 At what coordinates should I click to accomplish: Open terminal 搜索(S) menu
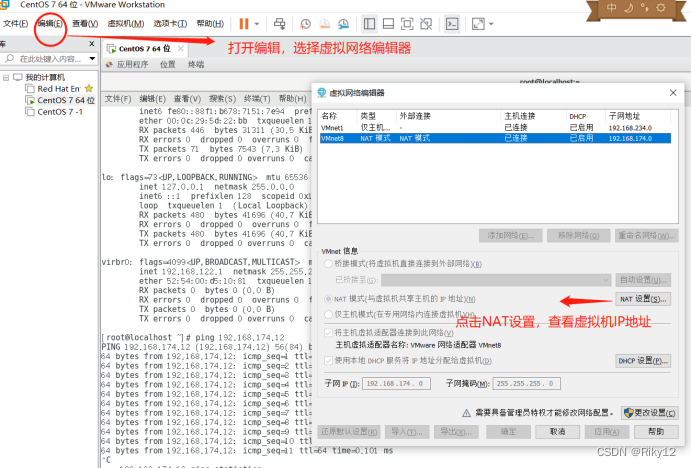pos(222,99)
